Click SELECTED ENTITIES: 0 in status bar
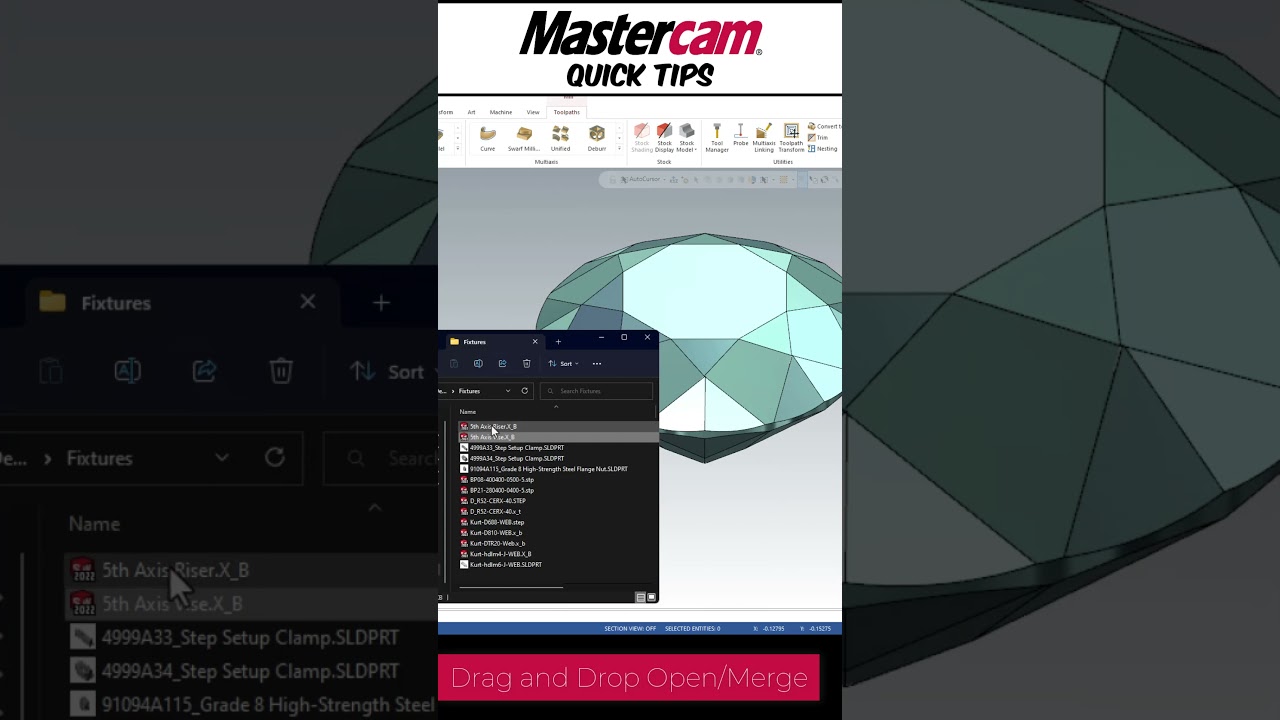The image size is (1280, 720). [692, 629]
